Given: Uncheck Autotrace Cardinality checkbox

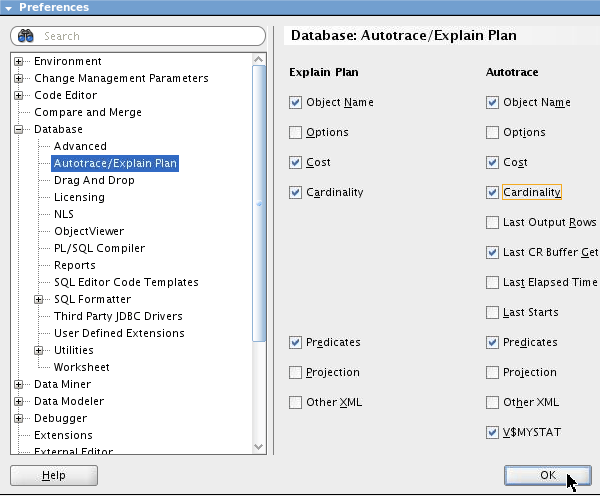Looking at the screenshot, I should 492,192.
